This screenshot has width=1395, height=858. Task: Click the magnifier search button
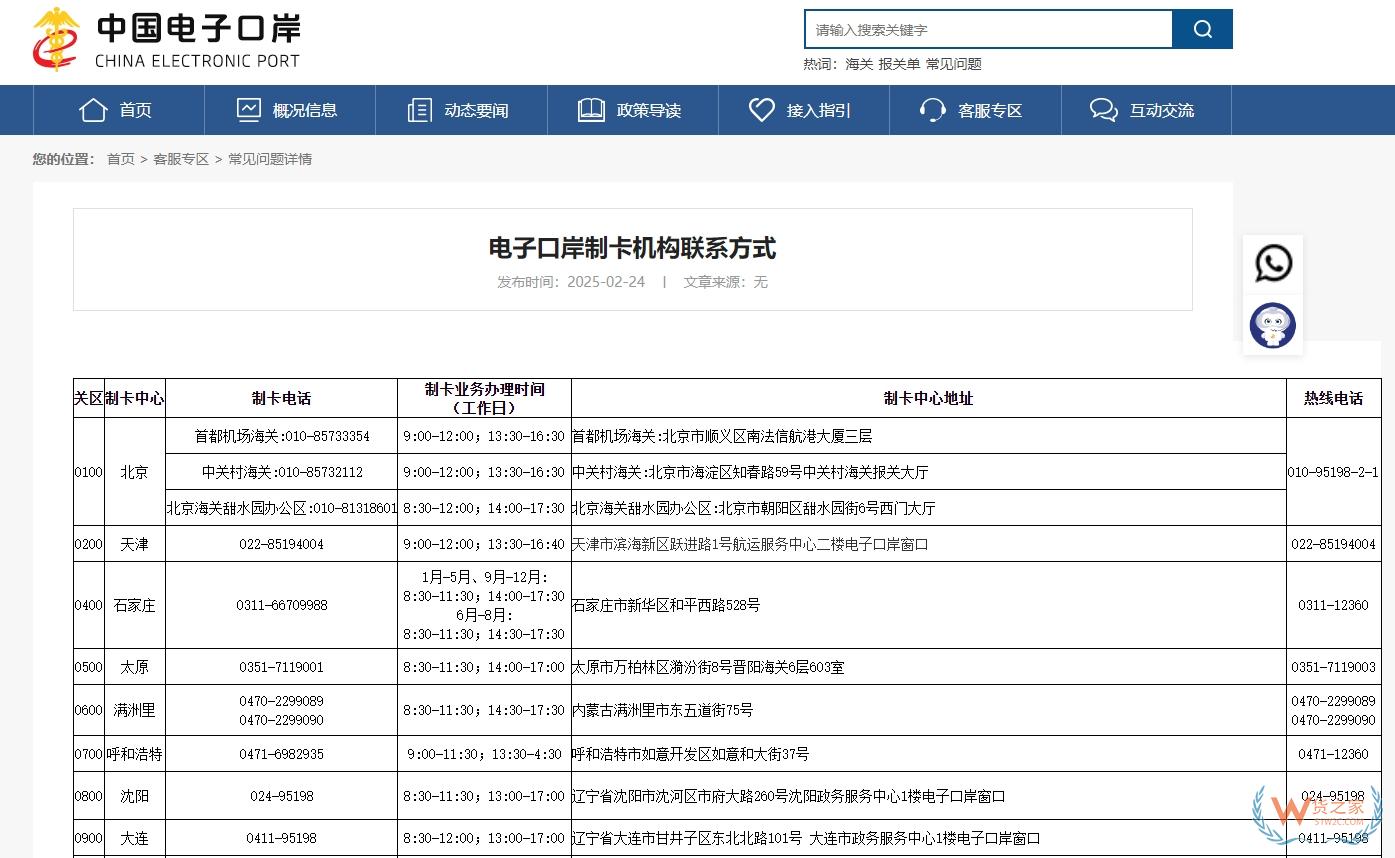pyautogui.click(x=1202, y=29)
